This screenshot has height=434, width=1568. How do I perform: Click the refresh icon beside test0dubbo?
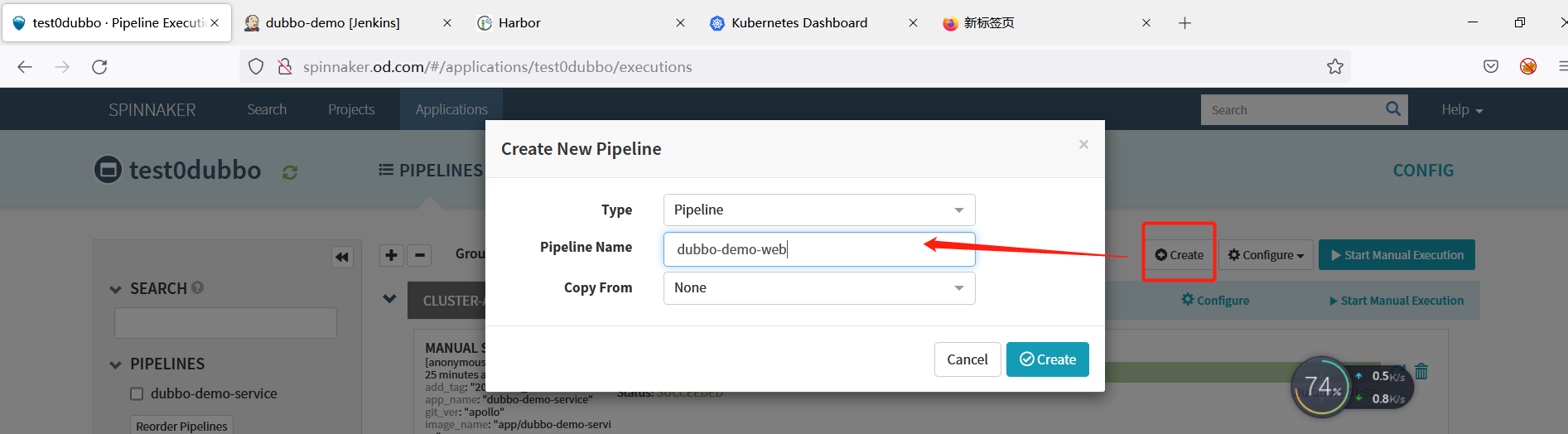tap(289, 172)
